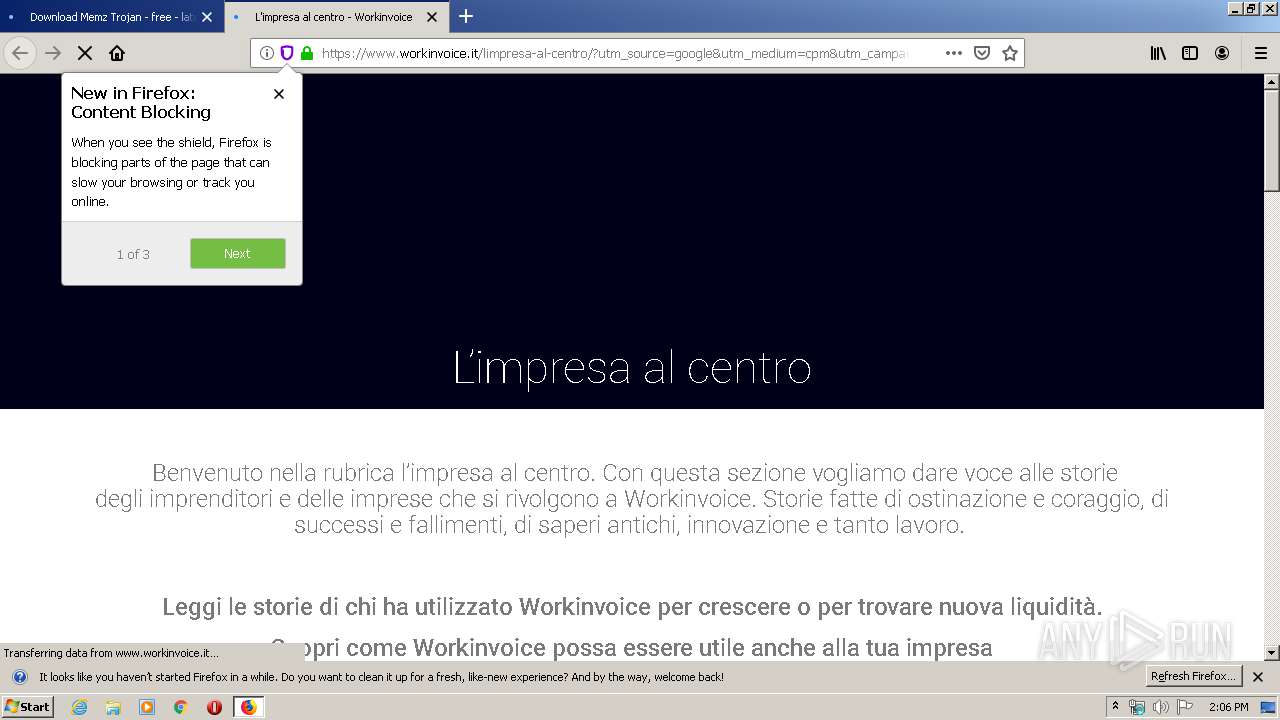Click Firefox taskbar icon
Screen dimensions: 1280x720
point(248,707)
